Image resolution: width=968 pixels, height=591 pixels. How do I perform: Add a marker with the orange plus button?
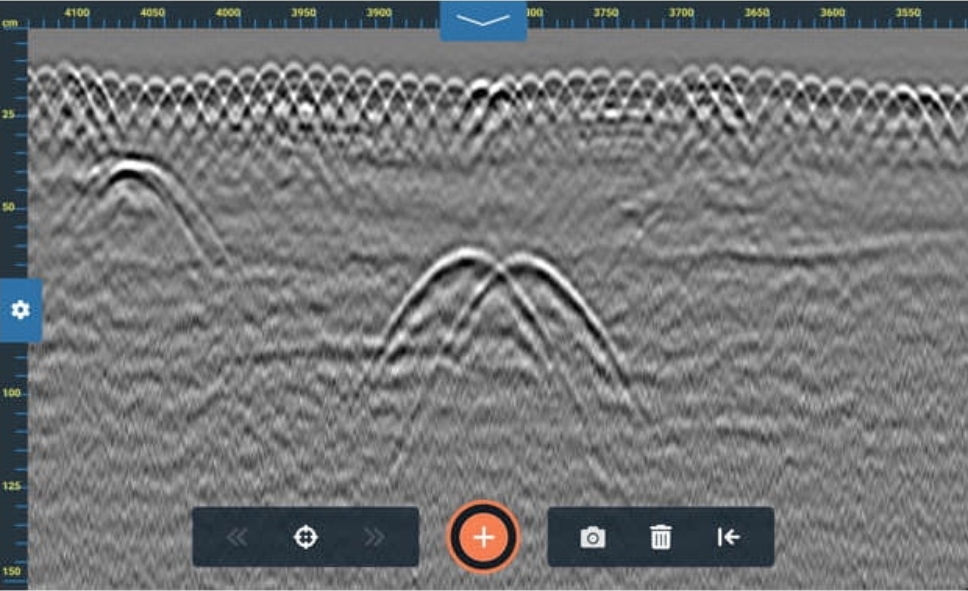click(483, 537)
